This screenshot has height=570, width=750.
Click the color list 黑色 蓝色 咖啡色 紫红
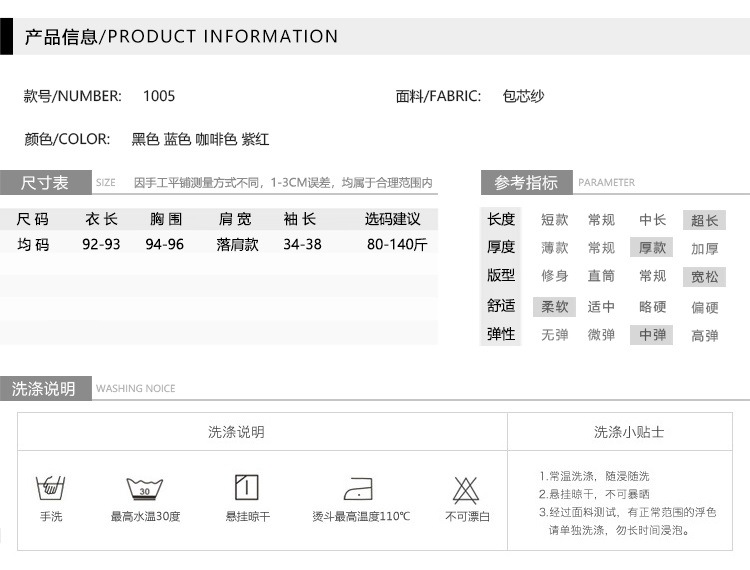[x=200, y=139]
